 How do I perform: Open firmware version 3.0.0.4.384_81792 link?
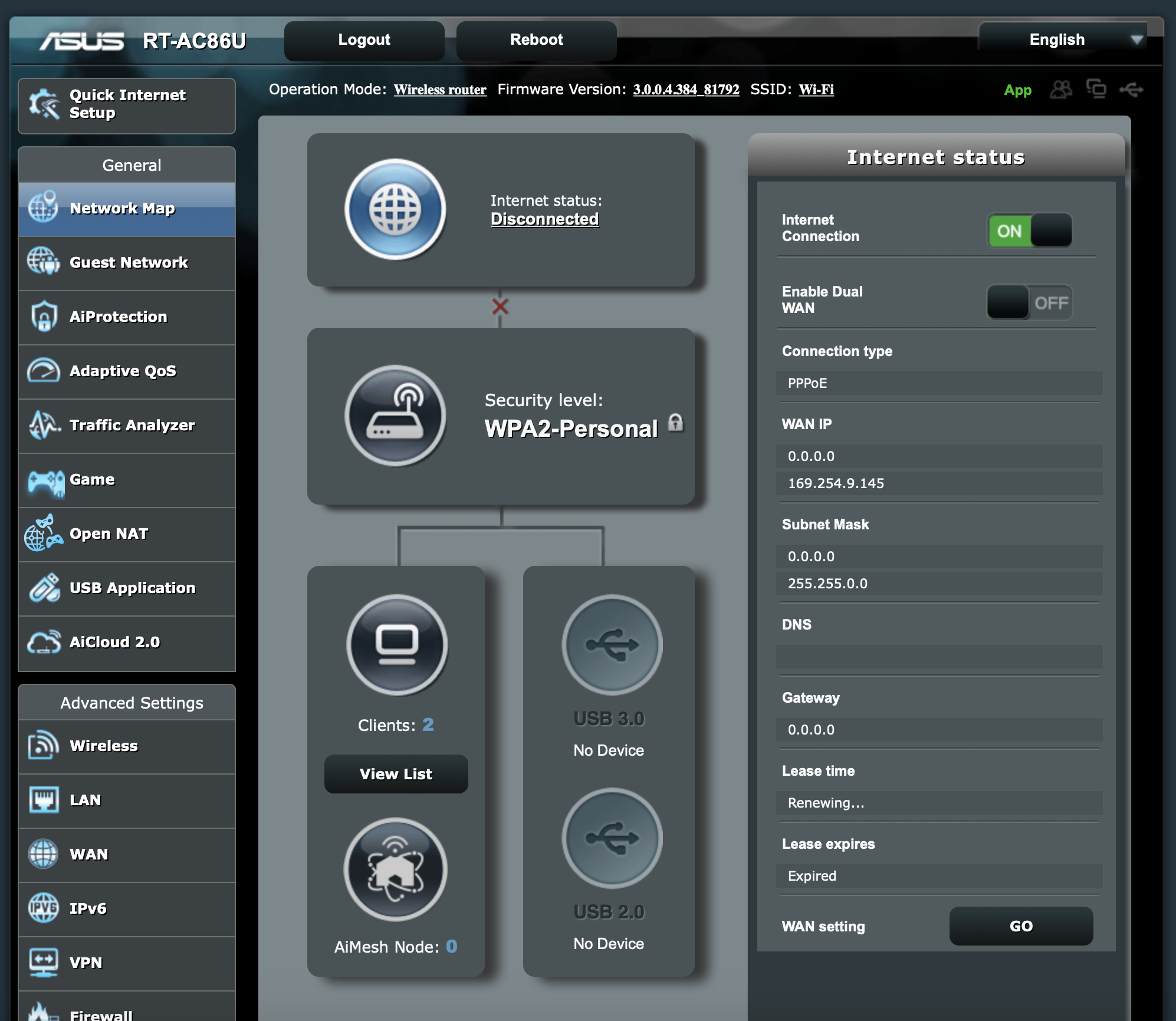pyautogui.click(x=686, y=90)
